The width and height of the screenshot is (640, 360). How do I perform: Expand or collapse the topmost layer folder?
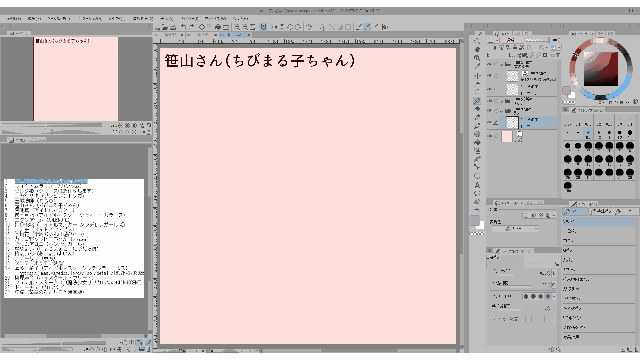tap(501, 64)
